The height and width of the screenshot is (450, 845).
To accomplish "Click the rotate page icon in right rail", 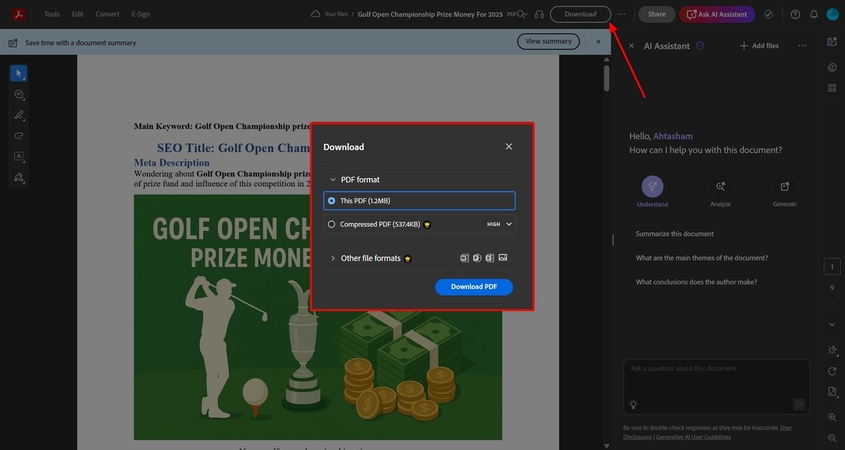I will pyautogui.click(x=832, y=371).
